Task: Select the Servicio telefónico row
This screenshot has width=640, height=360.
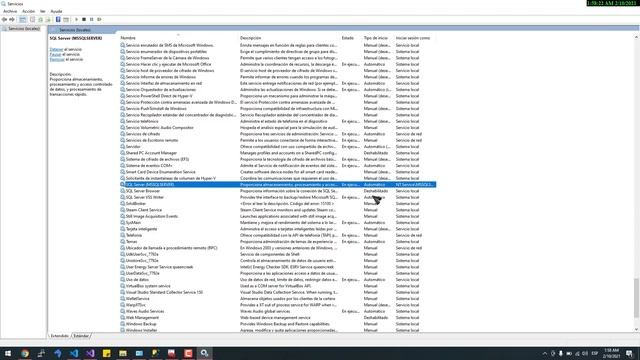Action: tap(278, 122)
